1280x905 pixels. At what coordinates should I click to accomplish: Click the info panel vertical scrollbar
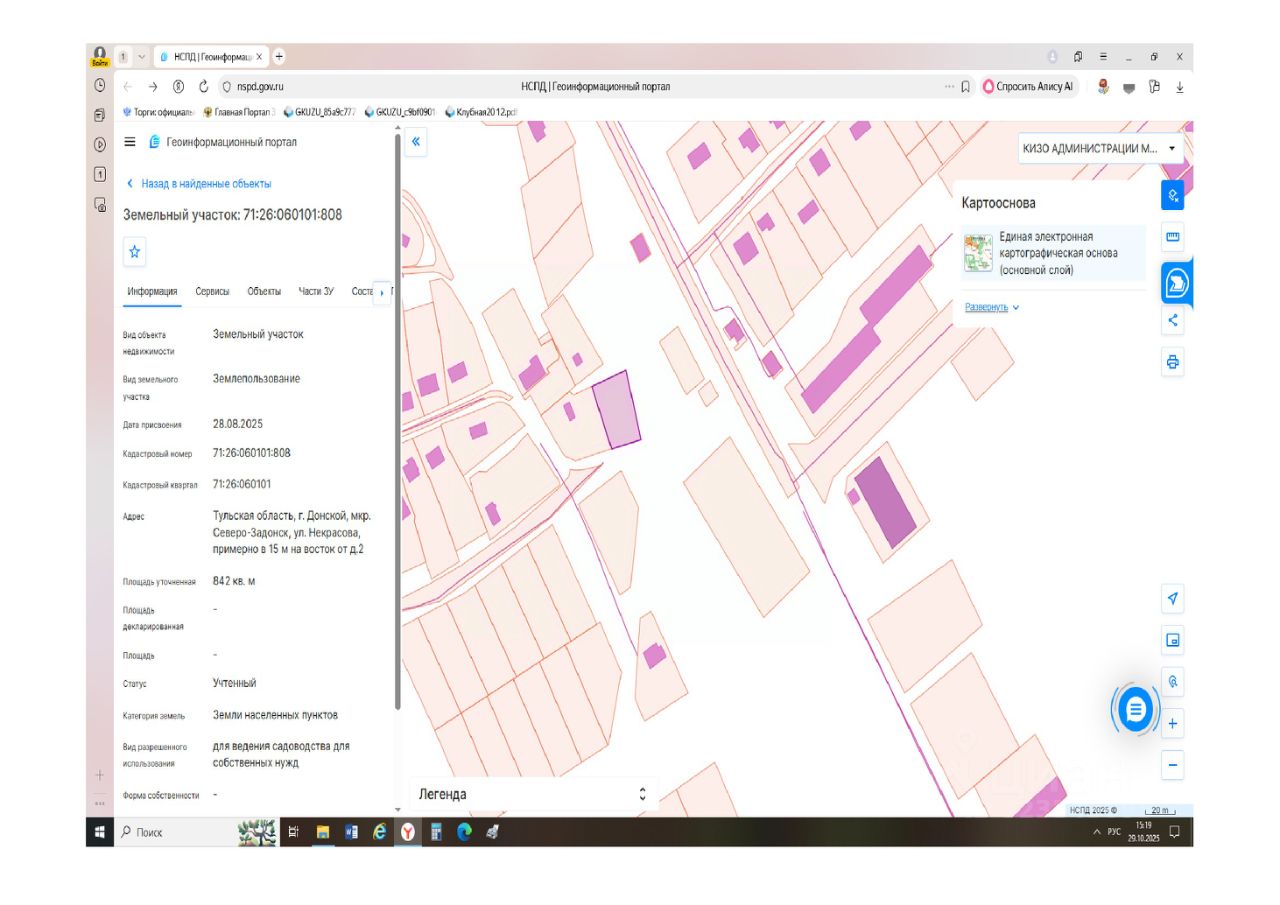398,420
